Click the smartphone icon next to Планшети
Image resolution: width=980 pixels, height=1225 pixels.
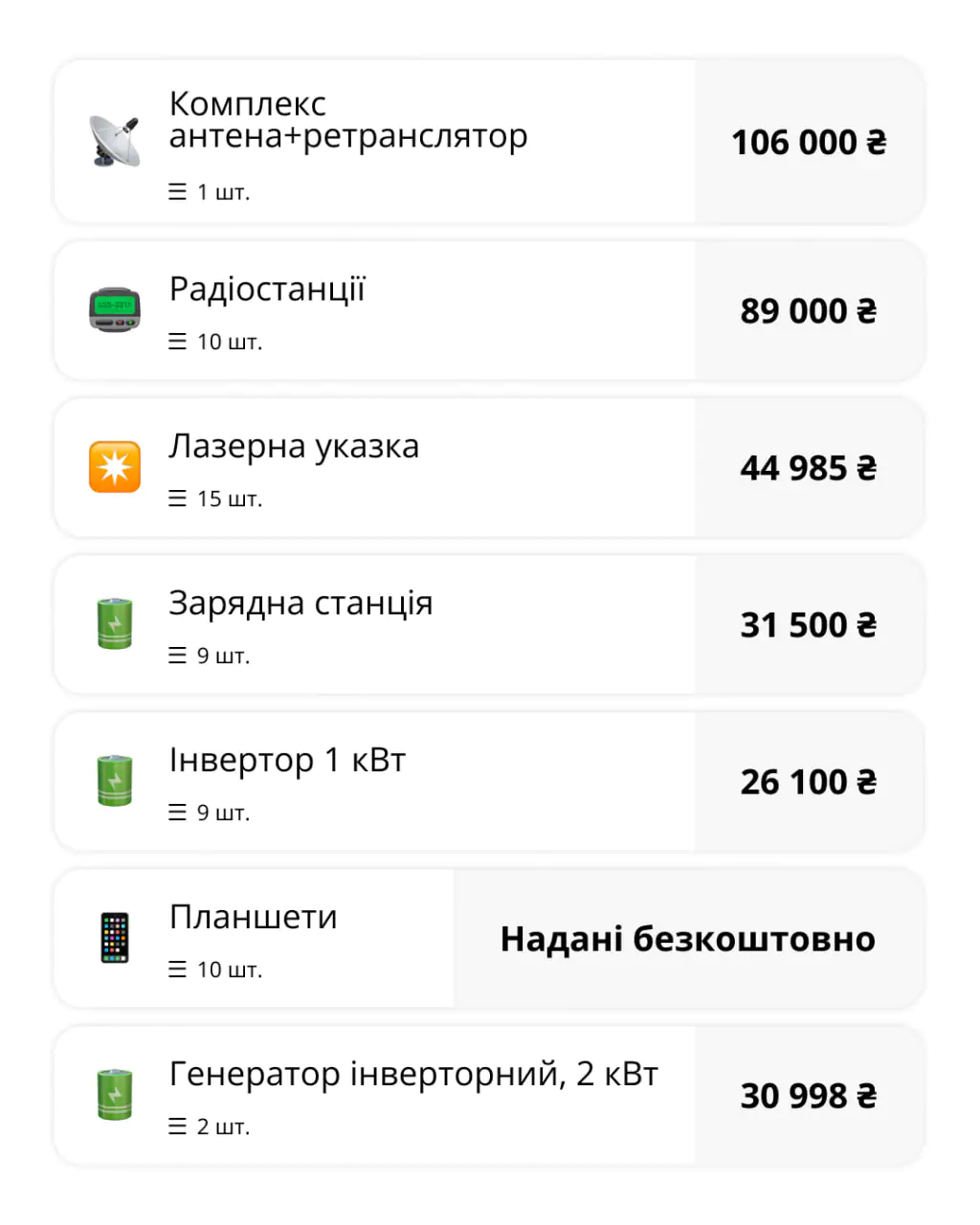pos(115,938)
